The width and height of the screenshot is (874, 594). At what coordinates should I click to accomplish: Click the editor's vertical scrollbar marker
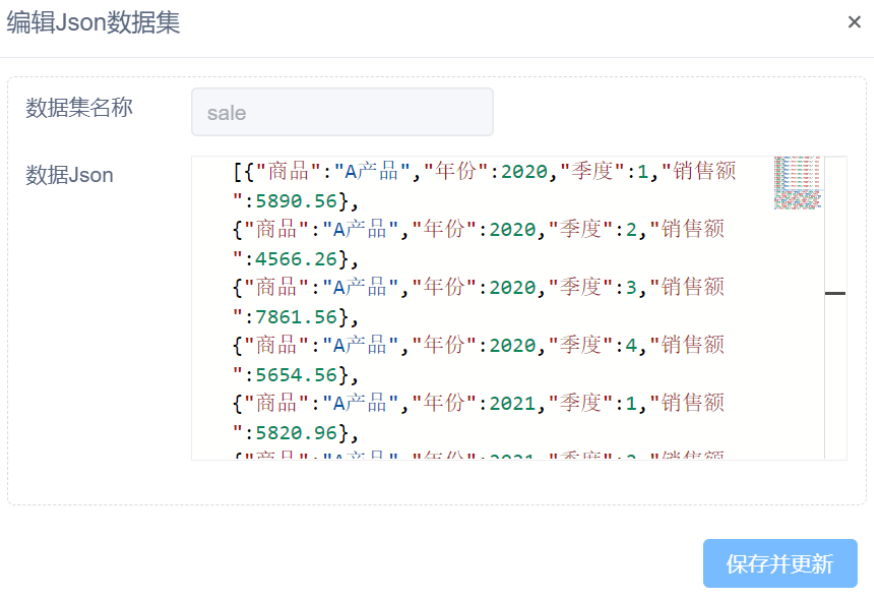point(835,293)
